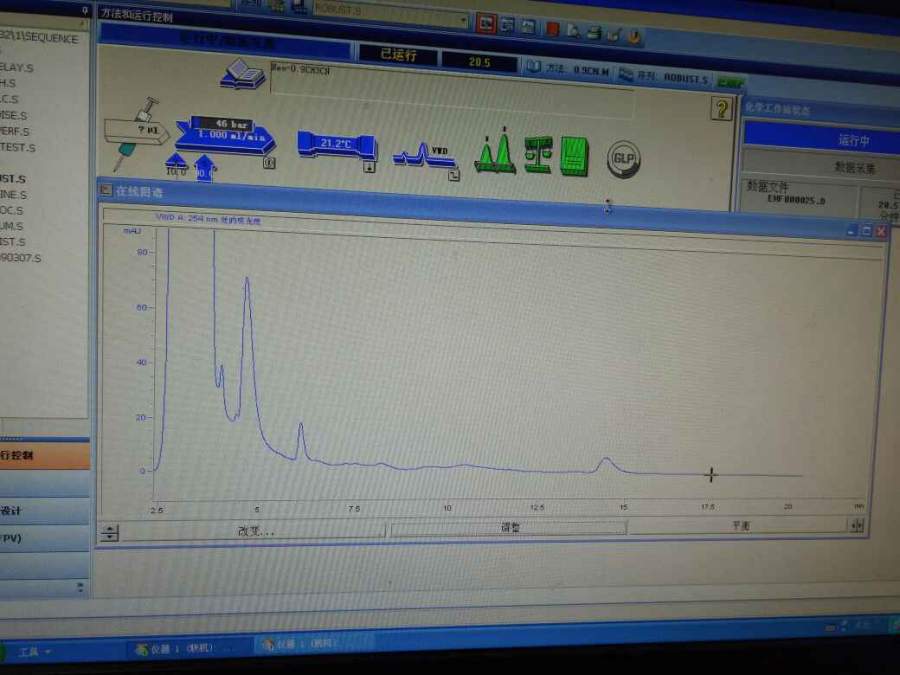Click the red stop icon in the toolbar
This screenshot has width=900, height=675.
click(x=553, y=28)
